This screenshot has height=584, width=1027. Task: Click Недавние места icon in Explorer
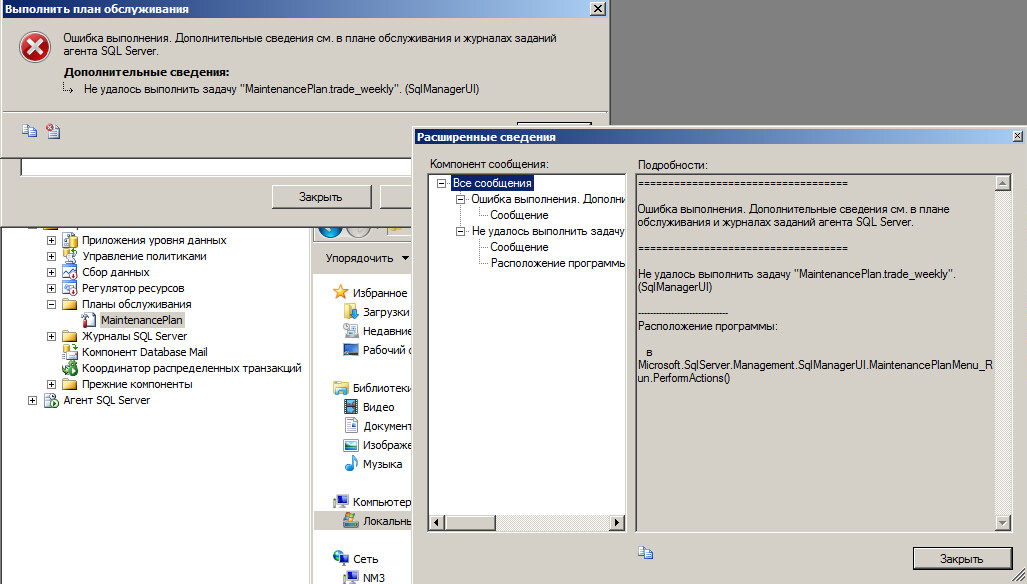click(x=351, y=331)
